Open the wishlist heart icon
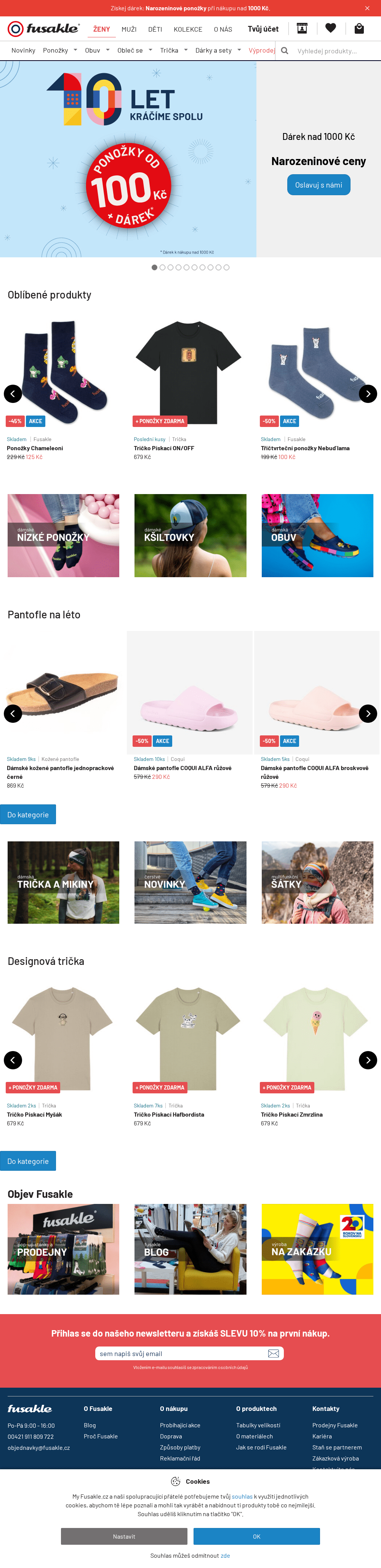Viewport: 381px width, 1568px height. coord(330,28)
